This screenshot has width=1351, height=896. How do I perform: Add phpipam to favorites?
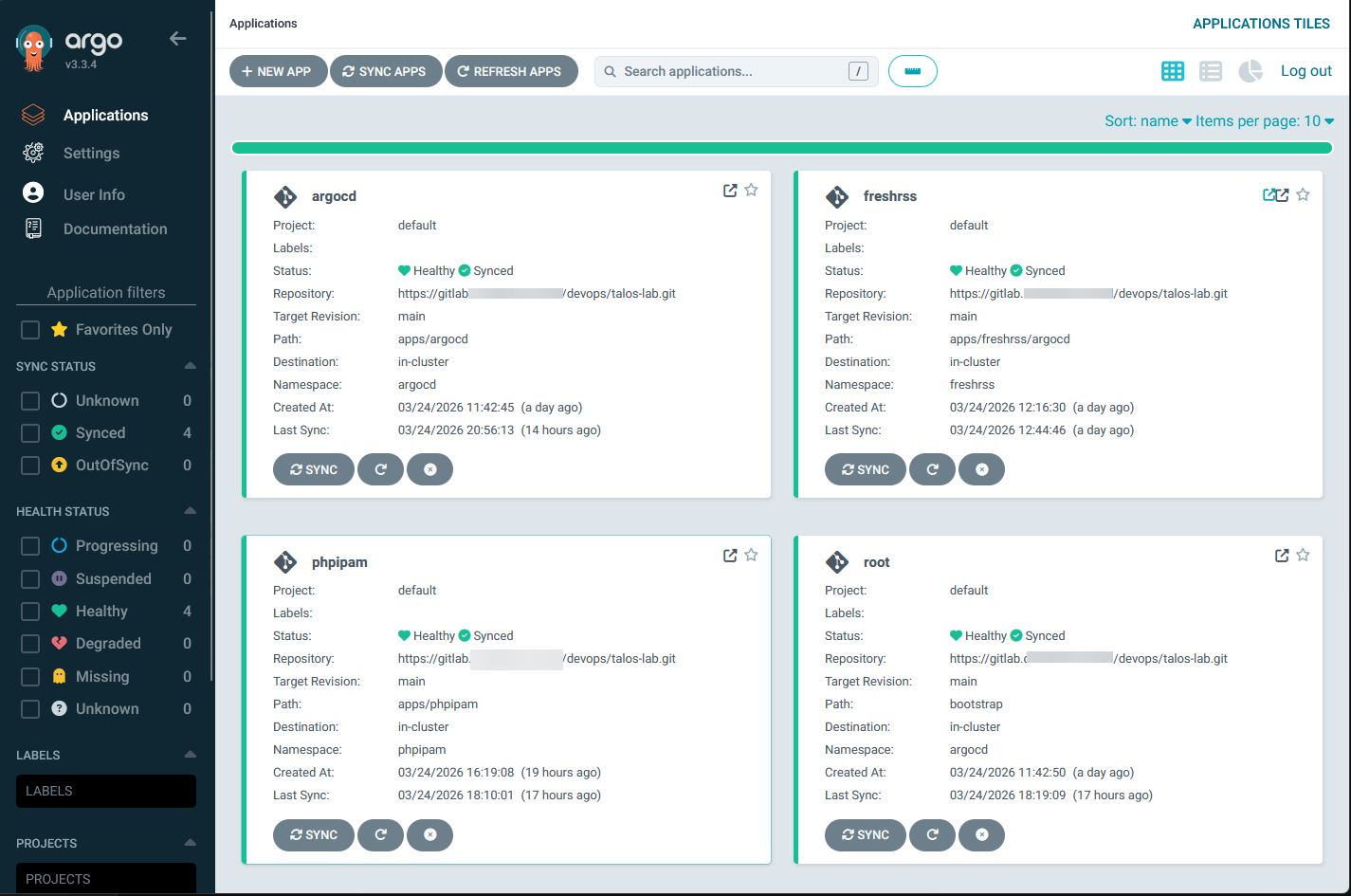click(751, 556)
